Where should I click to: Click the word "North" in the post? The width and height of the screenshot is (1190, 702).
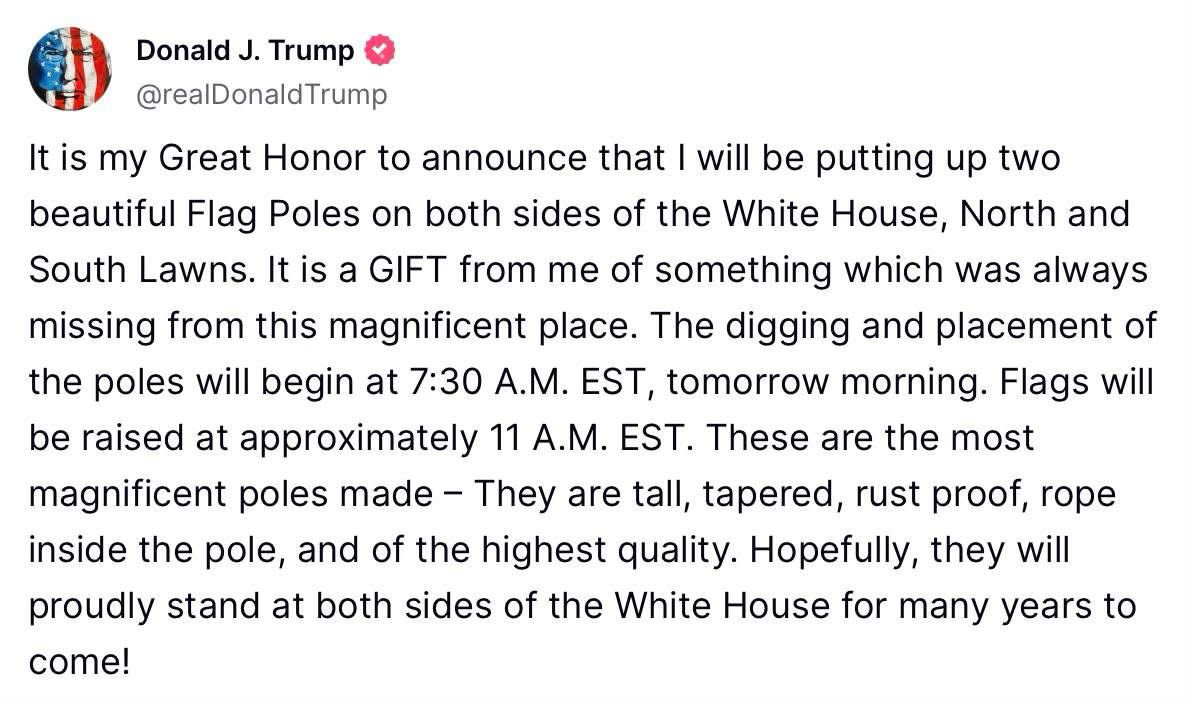[x=1007, y=214]
